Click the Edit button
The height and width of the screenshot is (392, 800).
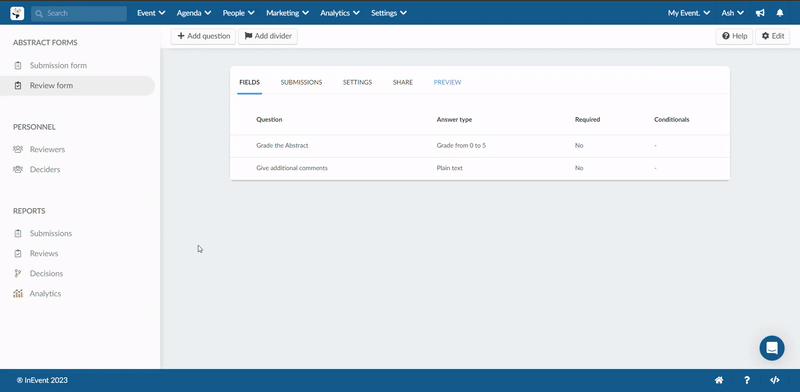[772, 36]
